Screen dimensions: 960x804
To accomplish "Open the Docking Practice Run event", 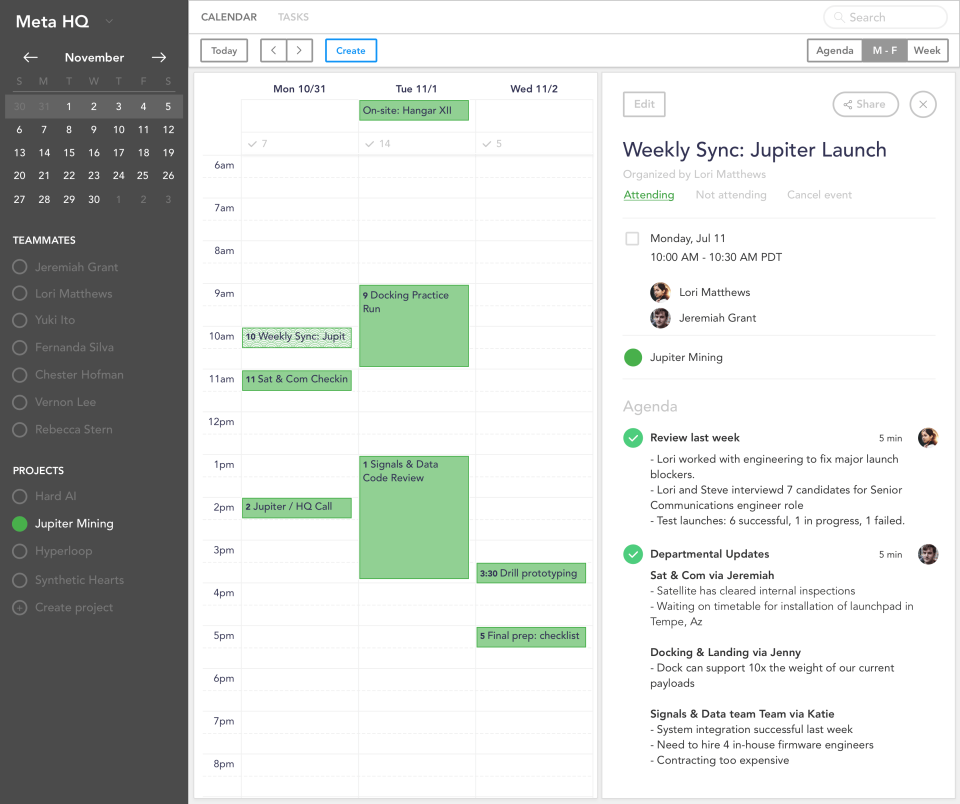I will pyautogui.click(x=414, y=326).
